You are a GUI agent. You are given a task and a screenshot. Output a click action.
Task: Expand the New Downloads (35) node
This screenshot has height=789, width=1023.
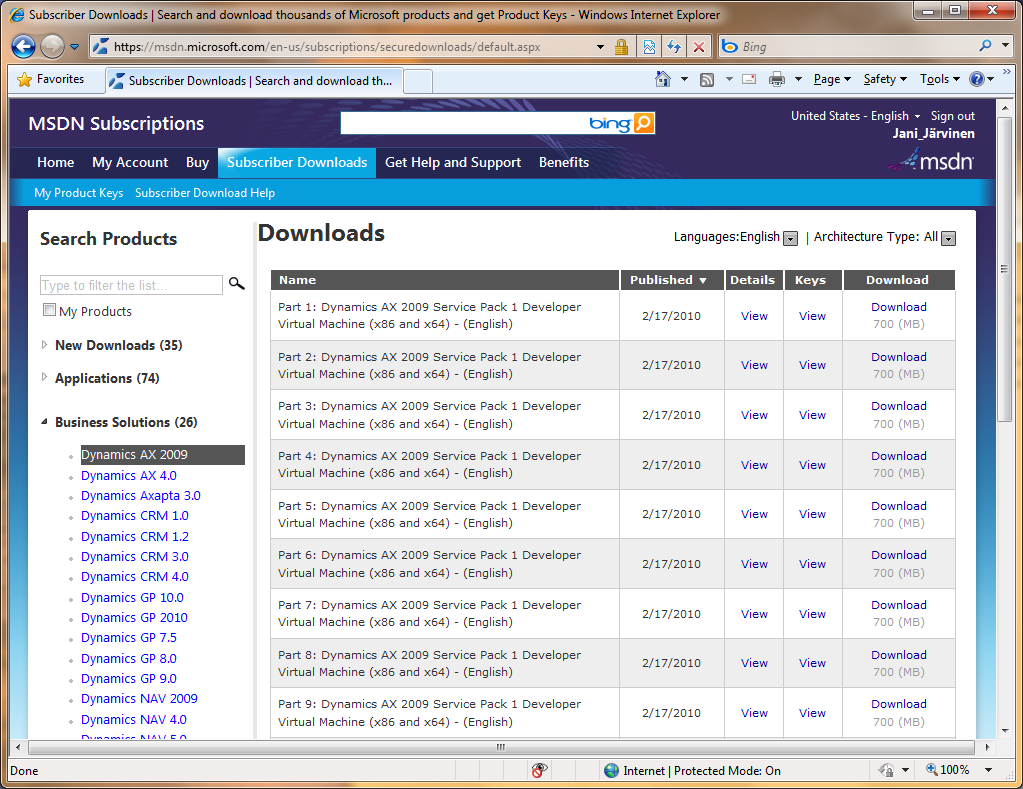click(x=44, y=345)
